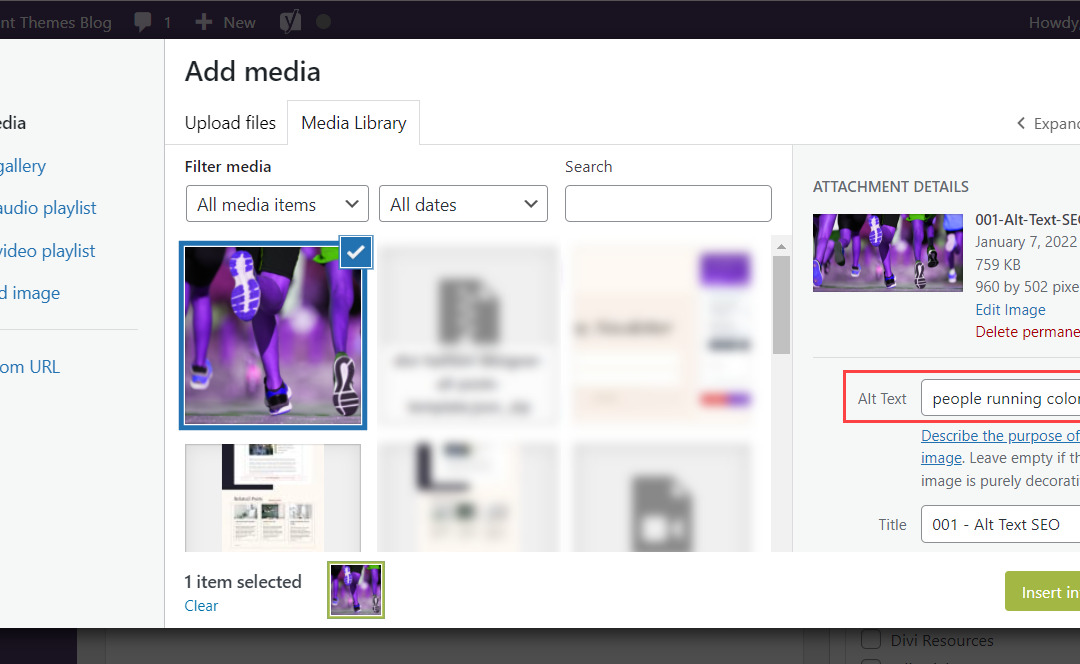The height and width of the screenshot is (664, 1080).
Task: Click the attachment preview thumbnail in details
Action: [x=873, y=252]
